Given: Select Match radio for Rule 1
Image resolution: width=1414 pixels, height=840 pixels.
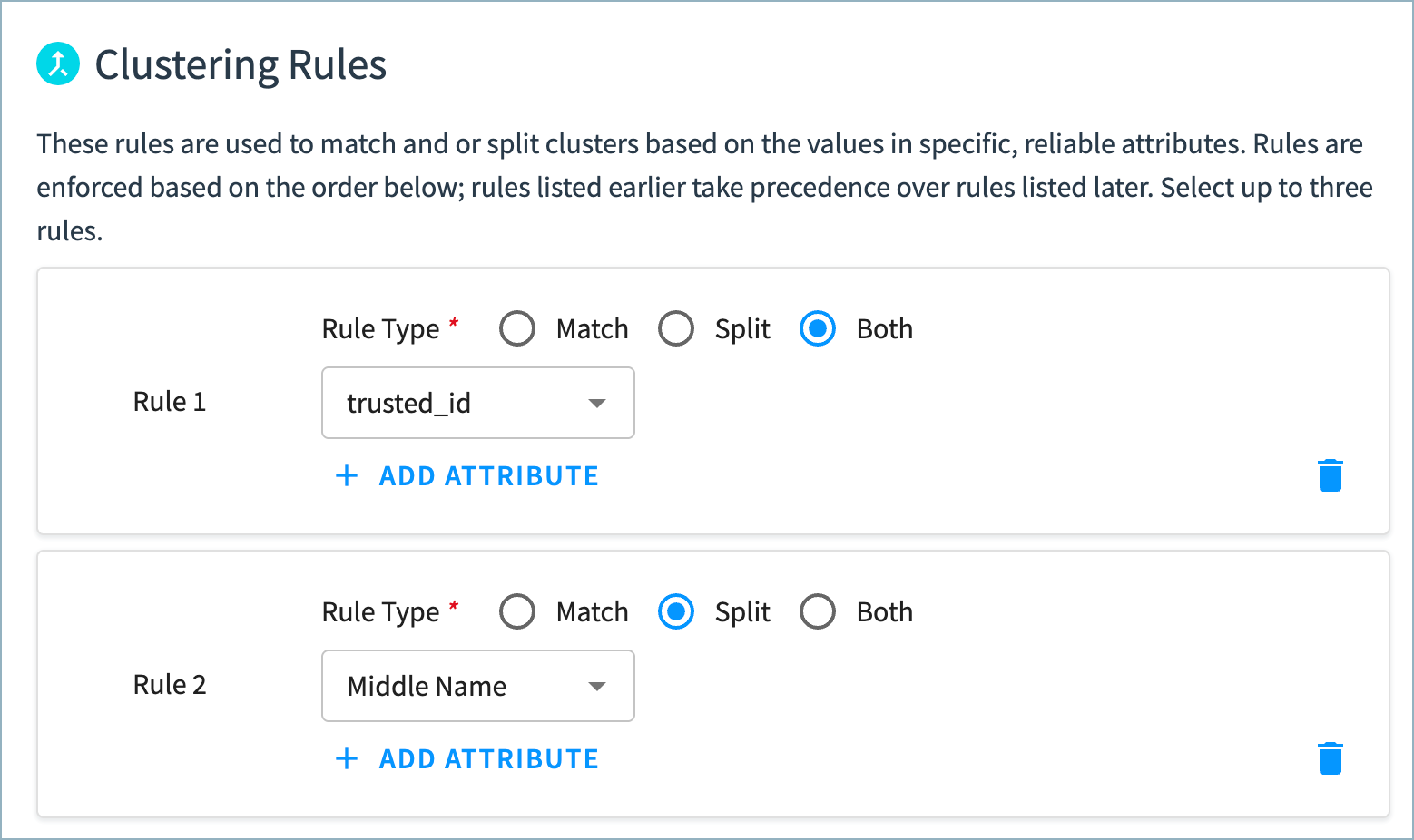Looking at the screenshot, I should [x=517, y=328].
